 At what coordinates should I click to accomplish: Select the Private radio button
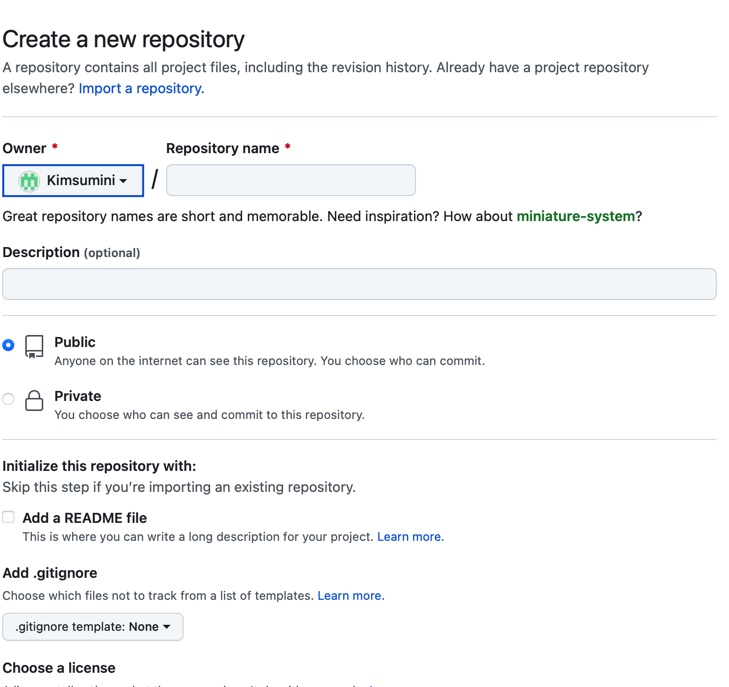point(8,399)
